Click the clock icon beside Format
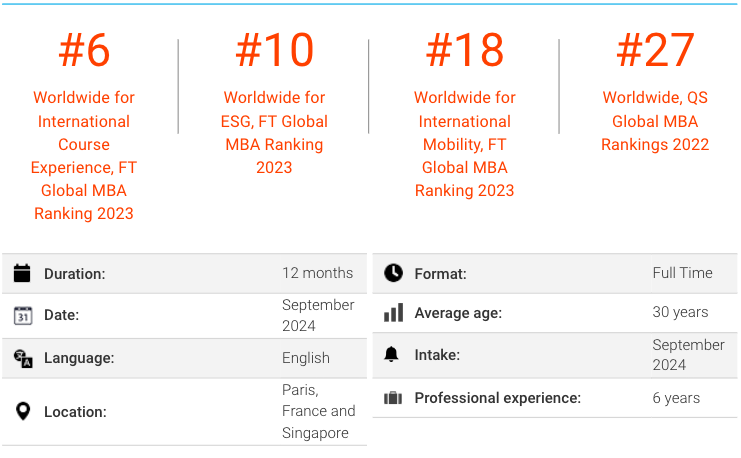741x458 pixels. (393, 273)
